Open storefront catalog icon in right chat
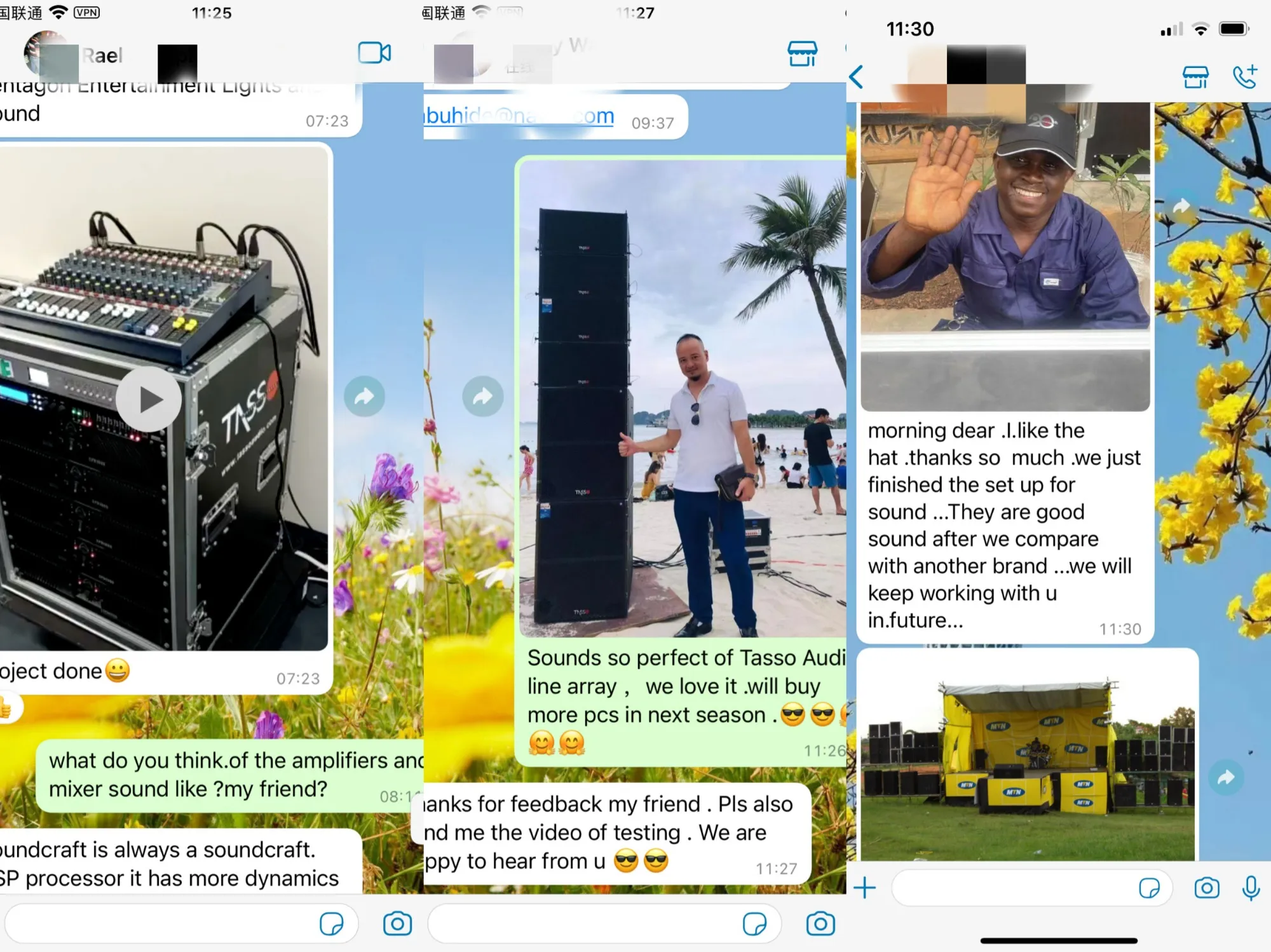1271x952 pixels. [x=1195, y=77]
